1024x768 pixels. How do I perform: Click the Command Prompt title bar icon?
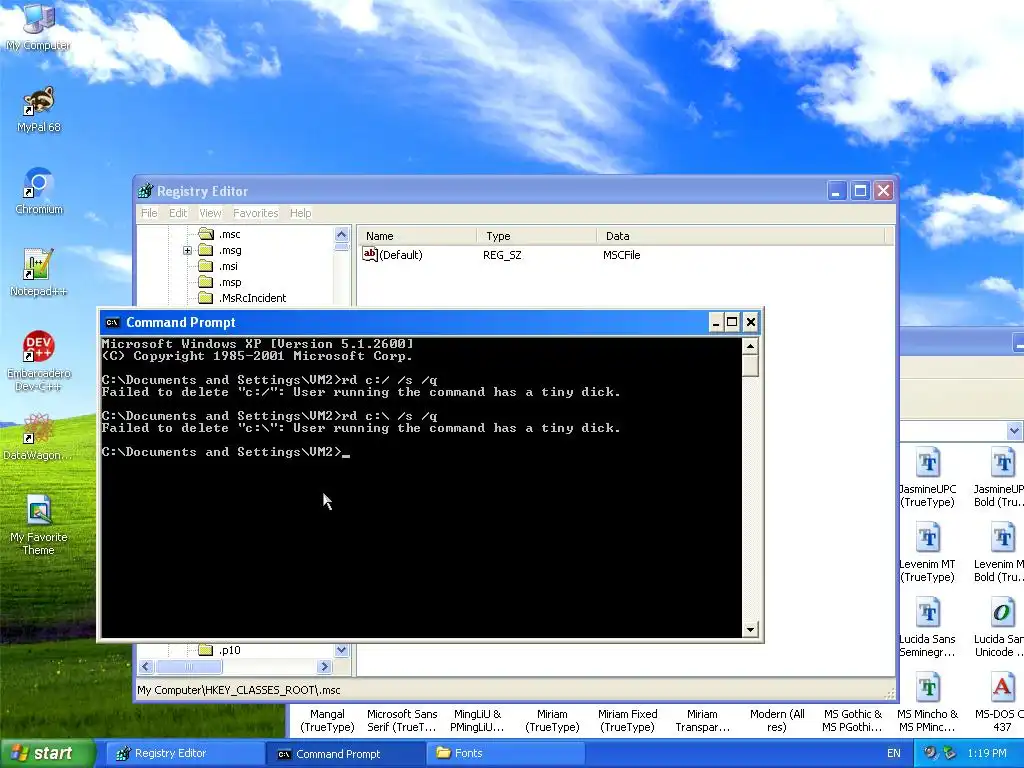click(112, 322)
